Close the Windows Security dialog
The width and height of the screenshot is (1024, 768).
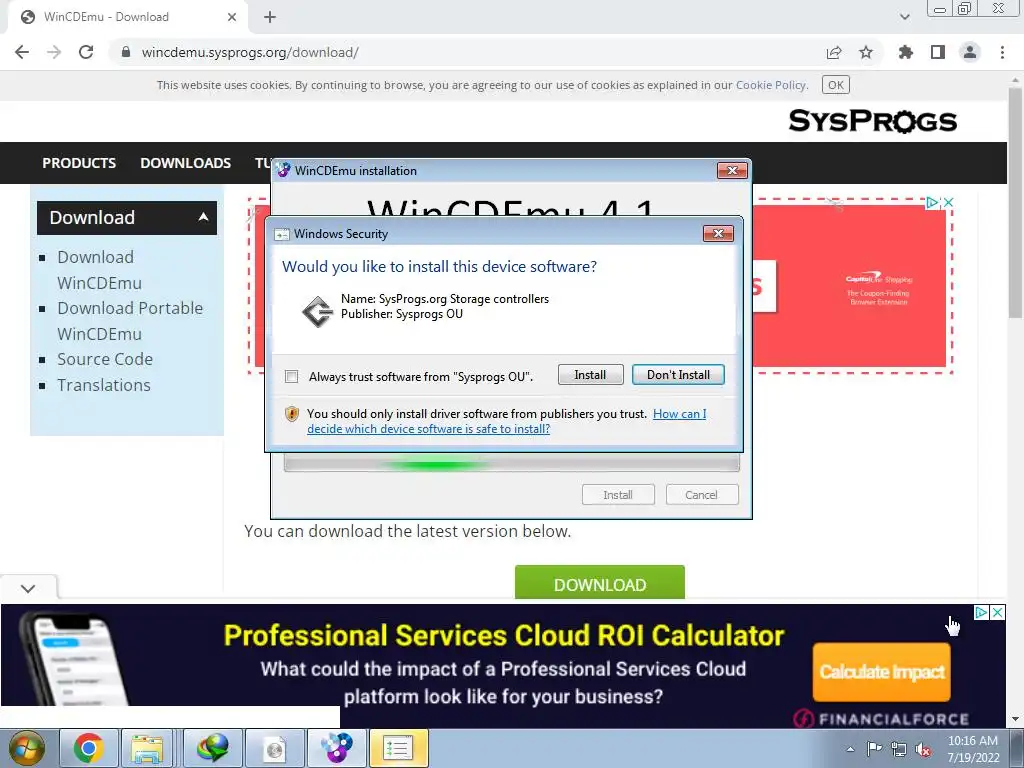(x=718, y=234)
